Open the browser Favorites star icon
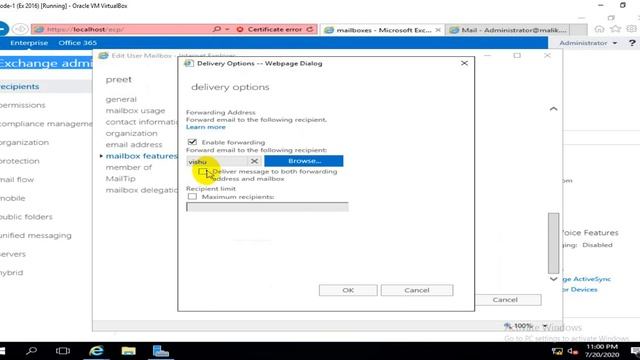The height and width of the screenshot is (360, 640). [x=616, y=29]
